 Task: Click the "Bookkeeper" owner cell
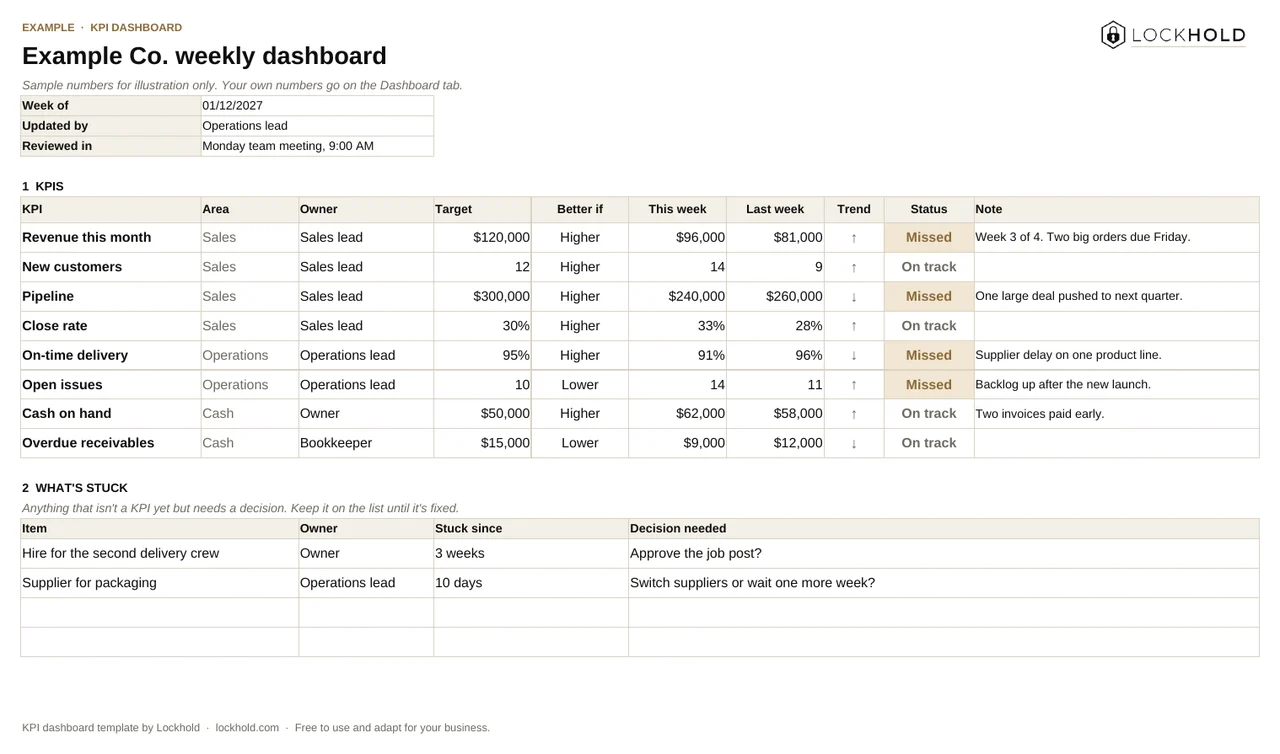366,443
